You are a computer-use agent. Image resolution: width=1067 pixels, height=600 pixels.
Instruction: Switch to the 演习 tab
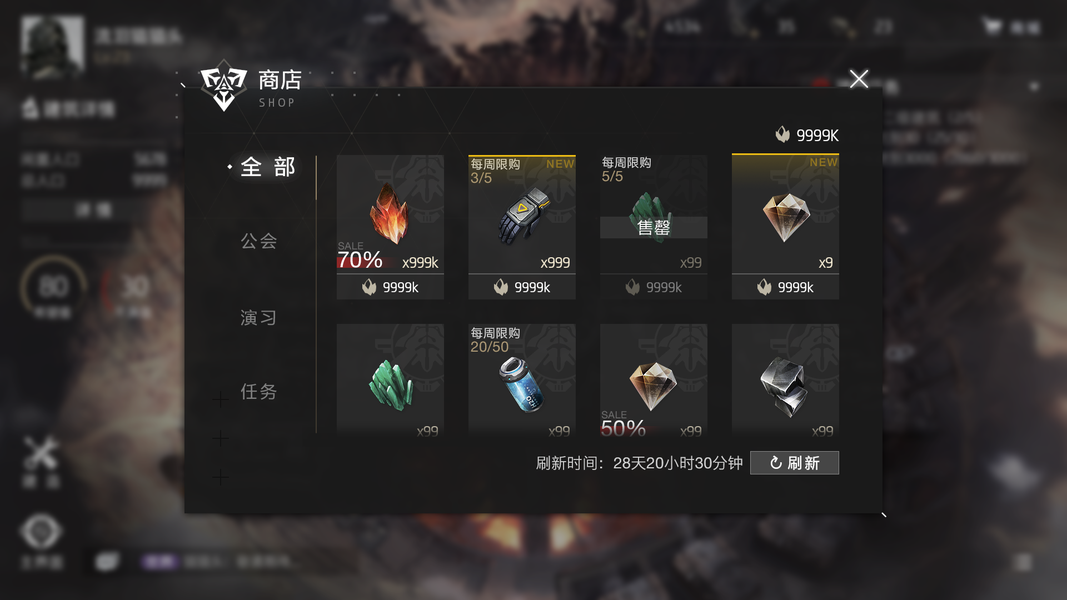tap(259, 318)
